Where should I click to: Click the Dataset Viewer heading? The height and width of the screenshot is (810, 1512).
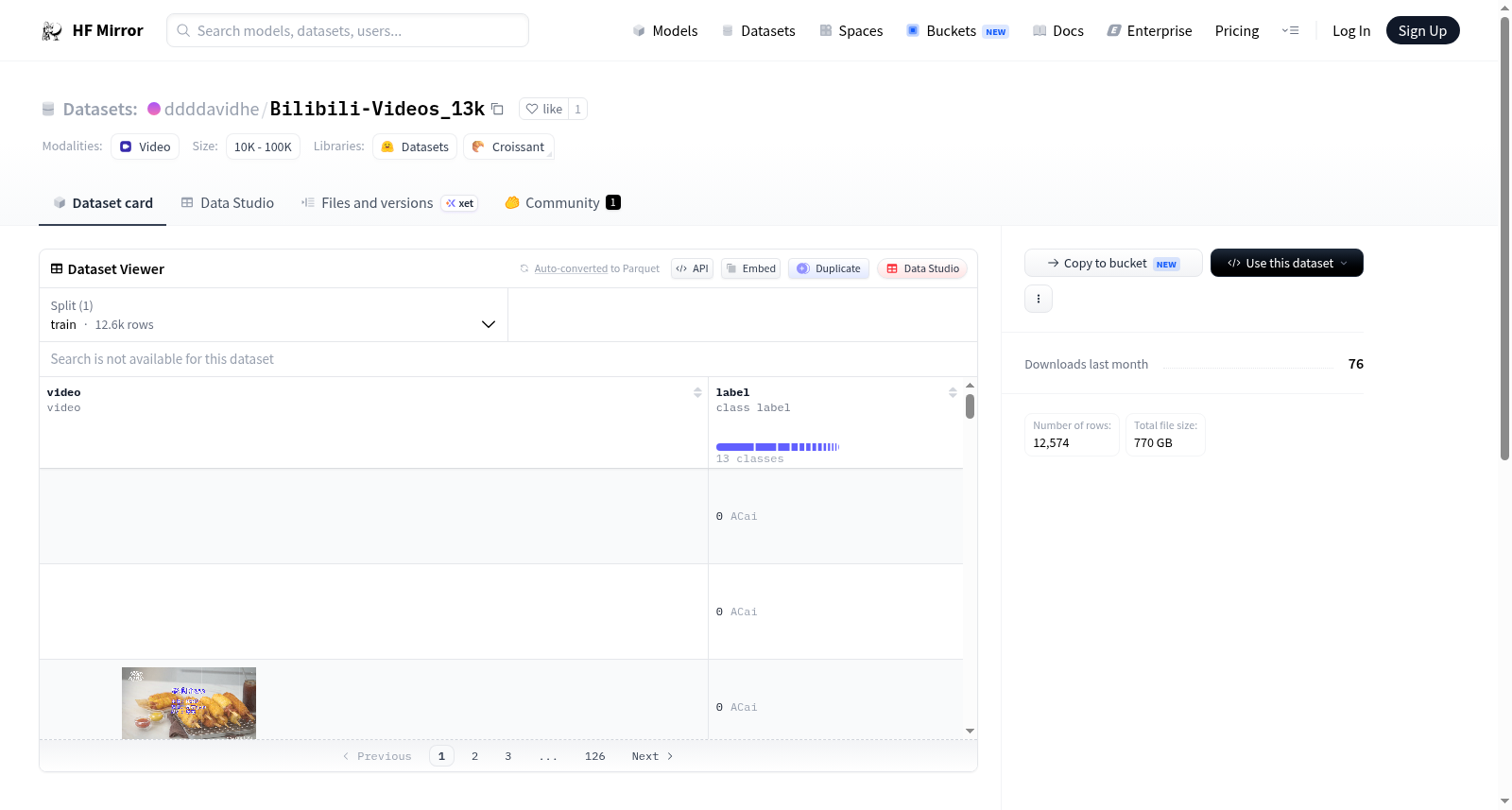coord(108,269)
